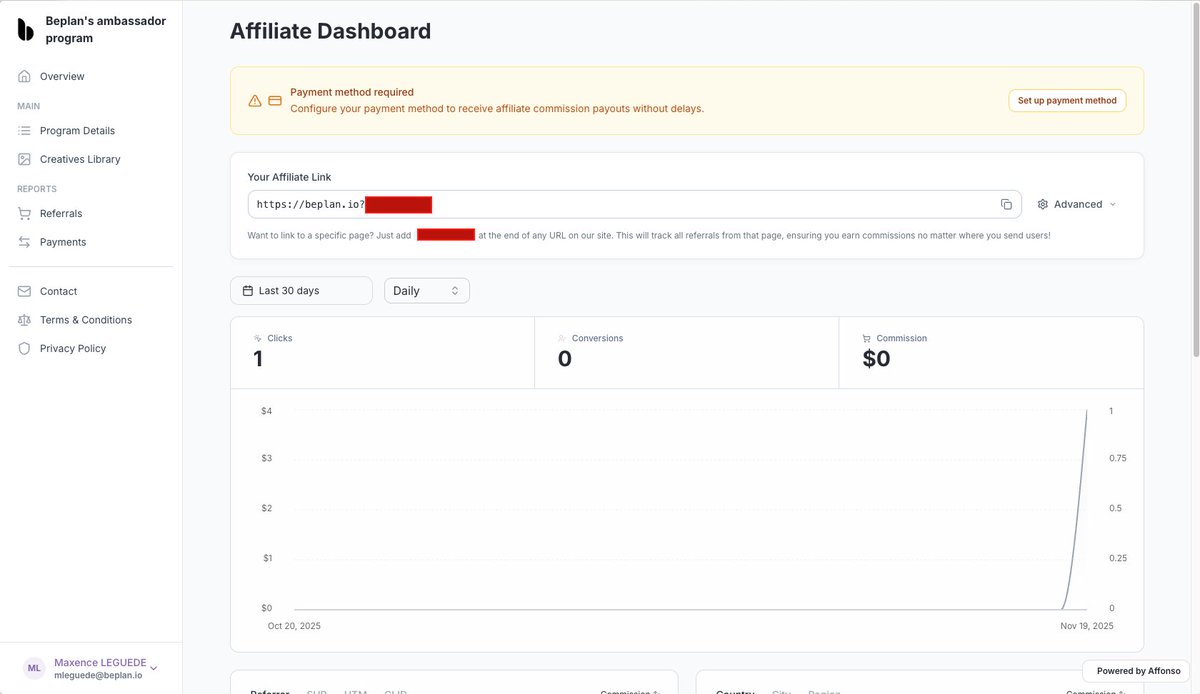The height and width of the screenshot is (694, 1200).
Task: Select Program Details in the sidebar
Action: (x=23, y=130)
